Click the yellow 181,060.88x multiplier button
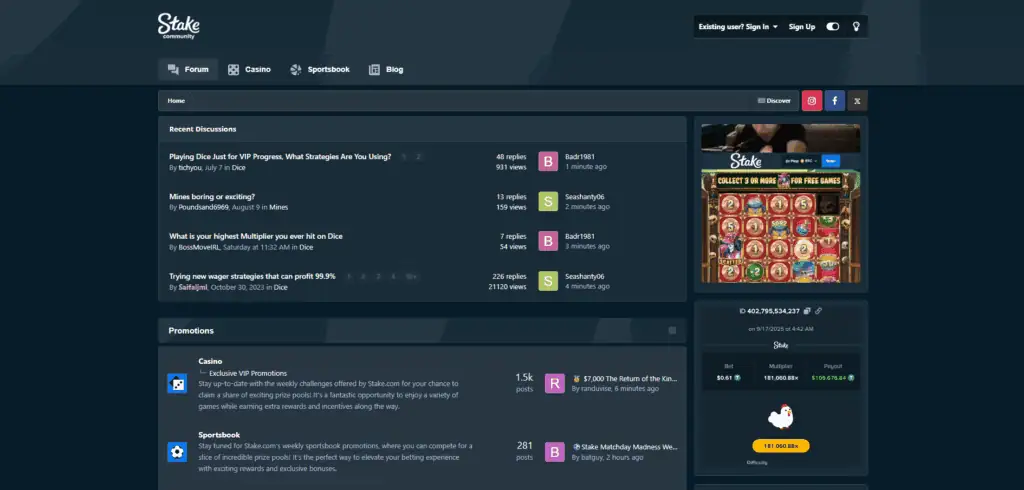The height and width of the screenshot is (490, 1024). 780,446
